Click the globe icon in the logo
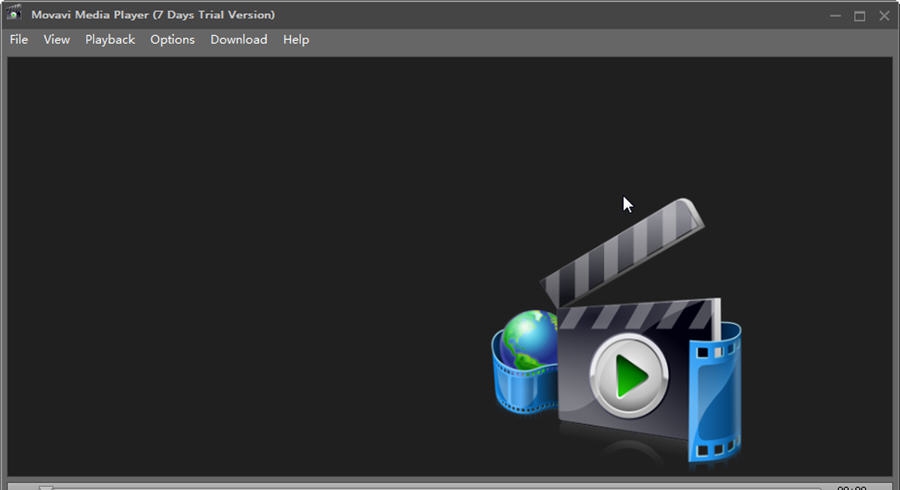900x490 pixels. tap(530, 340)
